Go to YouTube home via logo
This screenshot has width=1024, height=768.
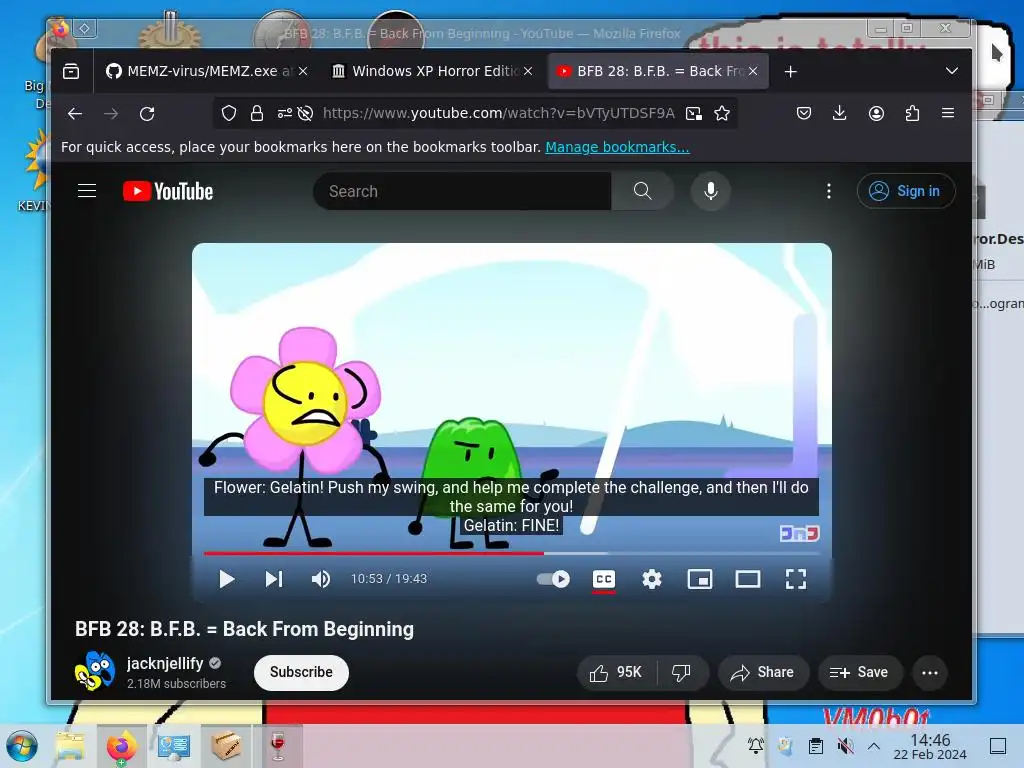click(x=168, y=191)
